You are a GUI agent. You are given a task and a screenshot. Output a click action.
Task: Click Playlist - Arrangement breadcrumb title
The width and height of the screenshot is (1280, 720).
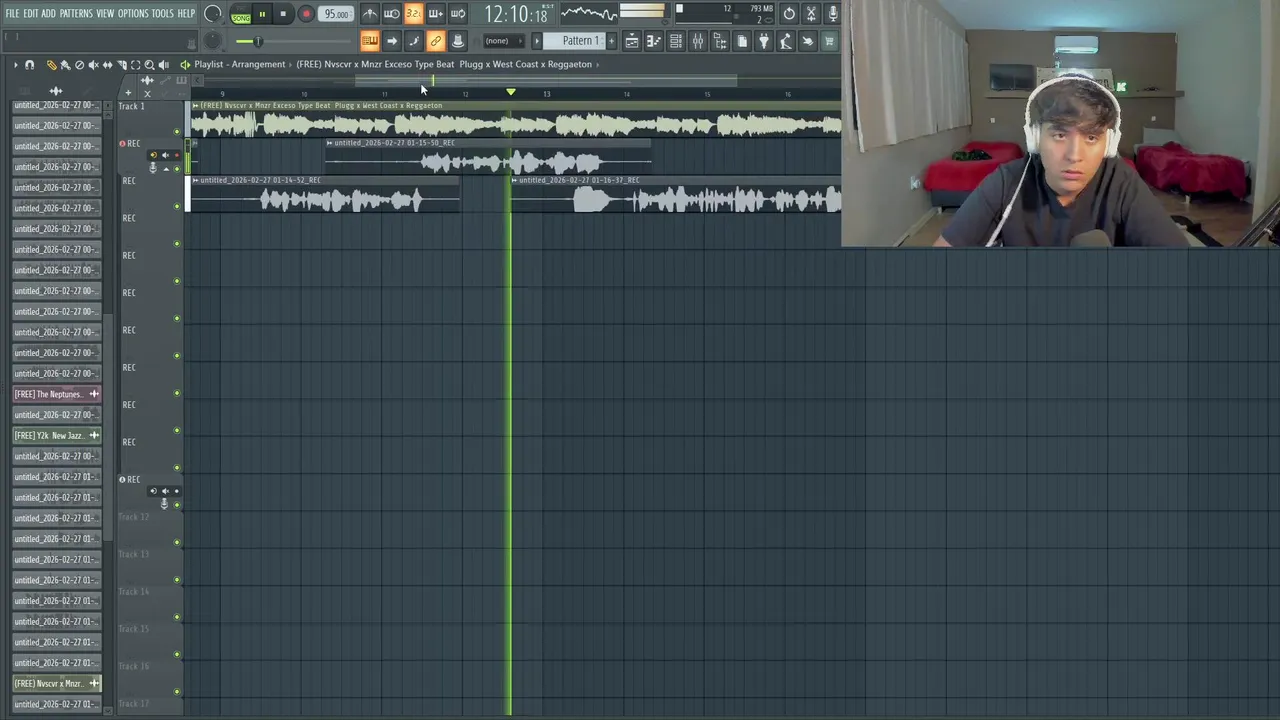tap(240, 64)
